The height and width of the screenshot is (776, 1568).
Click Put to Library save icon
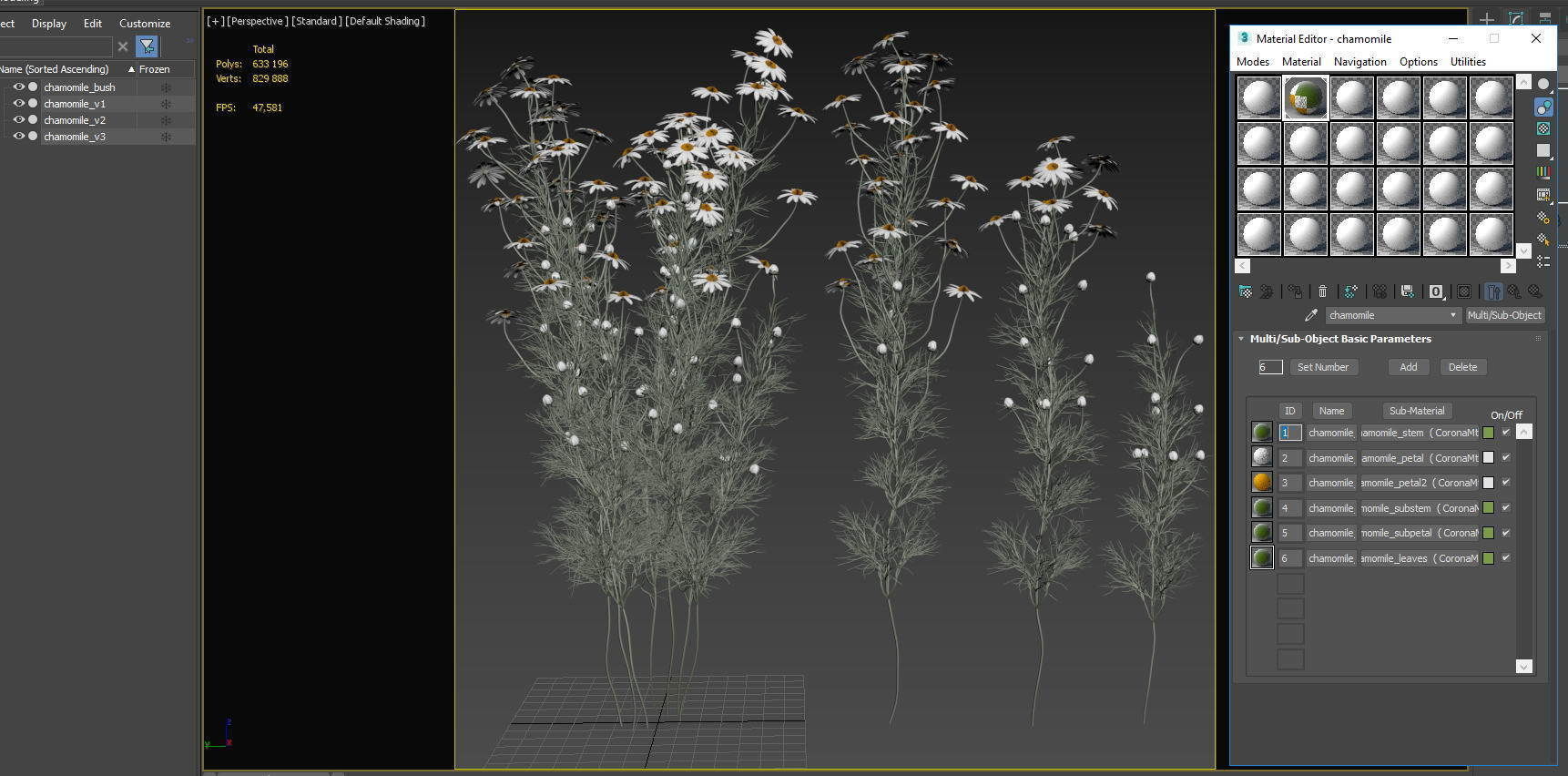[x=1408, y=291]
